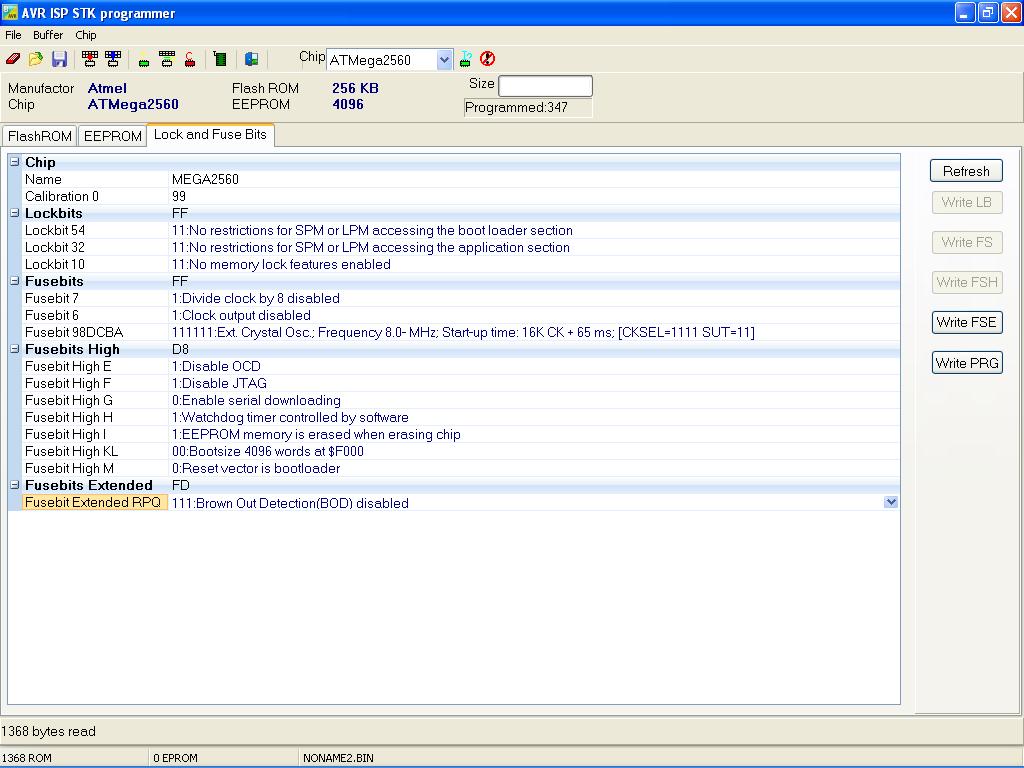The height and width of the screenshot is (768, 1024).
Task: Click the dark green chip toolbar icon
Action: point(220,59)
